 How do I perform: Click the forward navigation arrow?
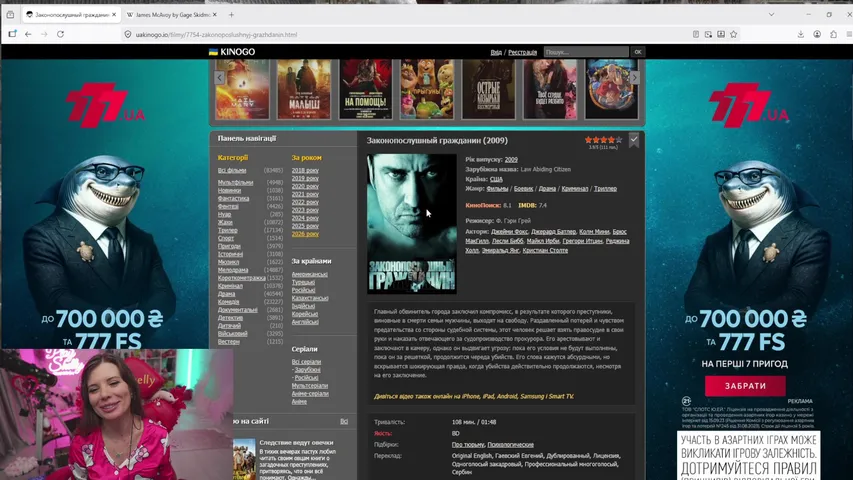point(44,34)
